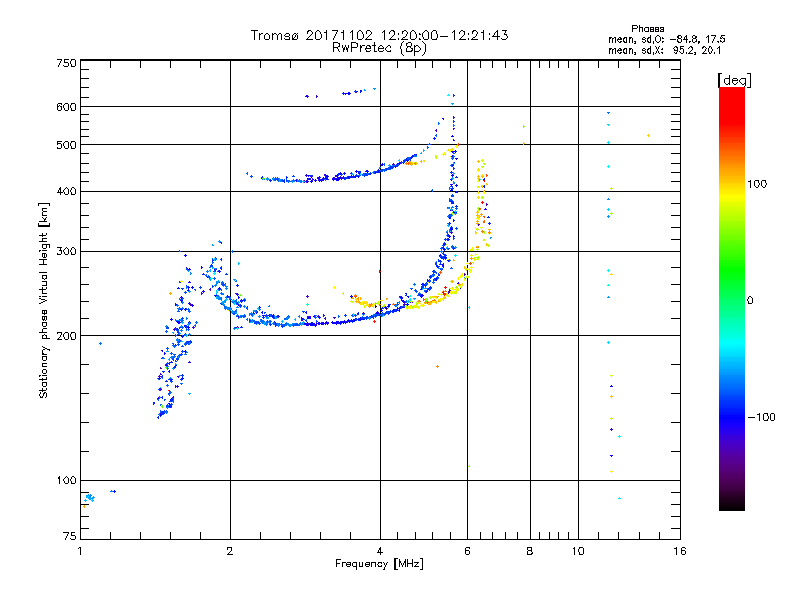This screenshot has width=800, height=600.
Task: Click the colorbar tick label '-100'
Action: 761,417
